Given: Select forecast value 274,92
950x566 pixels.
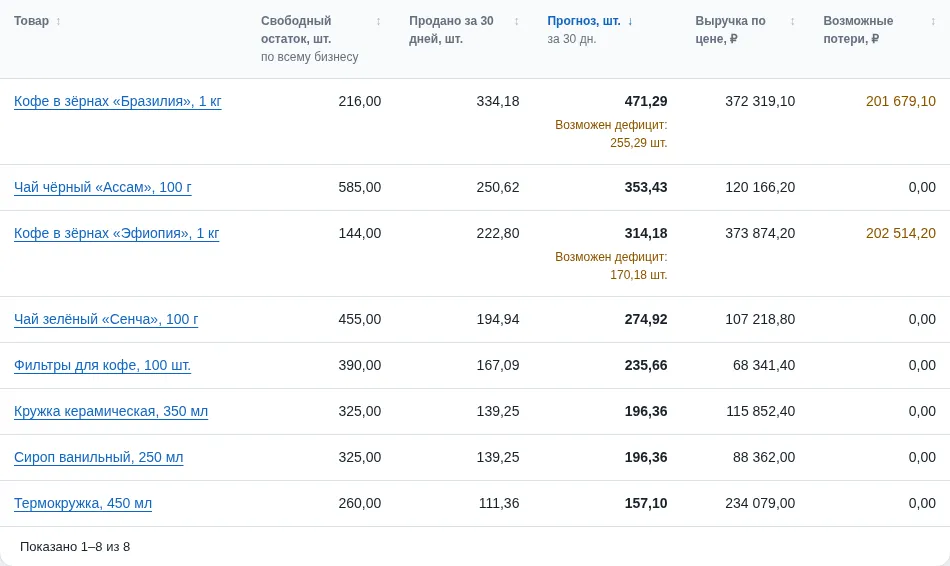Looking at the screenshot, I should 646,319.
